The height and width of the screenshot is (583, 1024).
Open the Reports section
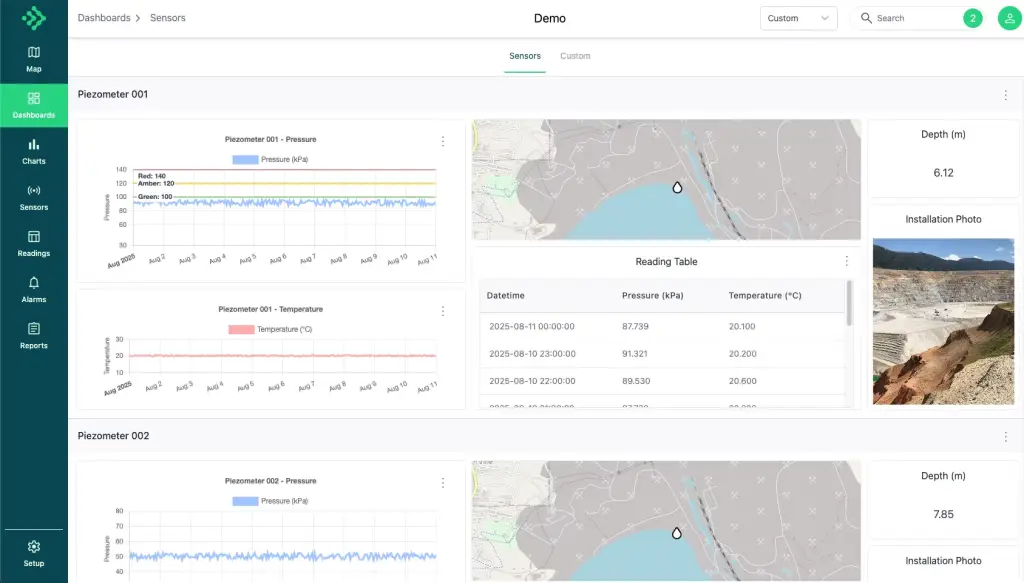point(34,336)
